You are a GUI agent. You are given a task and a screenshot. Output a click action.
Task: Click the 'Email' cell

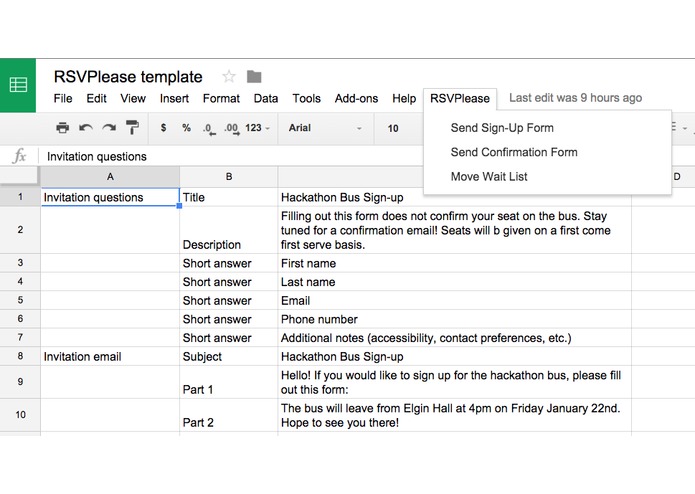point(454,300)
